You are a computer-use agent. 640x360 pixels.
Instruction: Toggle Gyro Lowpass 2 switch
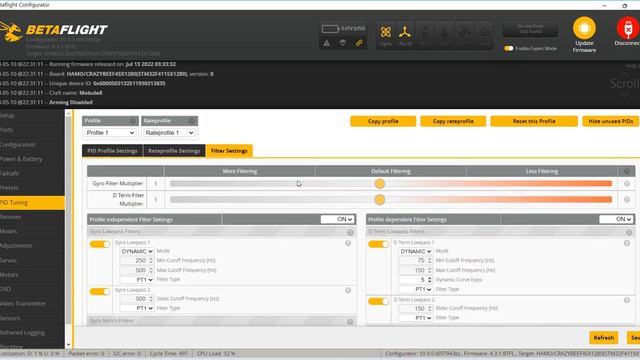click(100, 291)
